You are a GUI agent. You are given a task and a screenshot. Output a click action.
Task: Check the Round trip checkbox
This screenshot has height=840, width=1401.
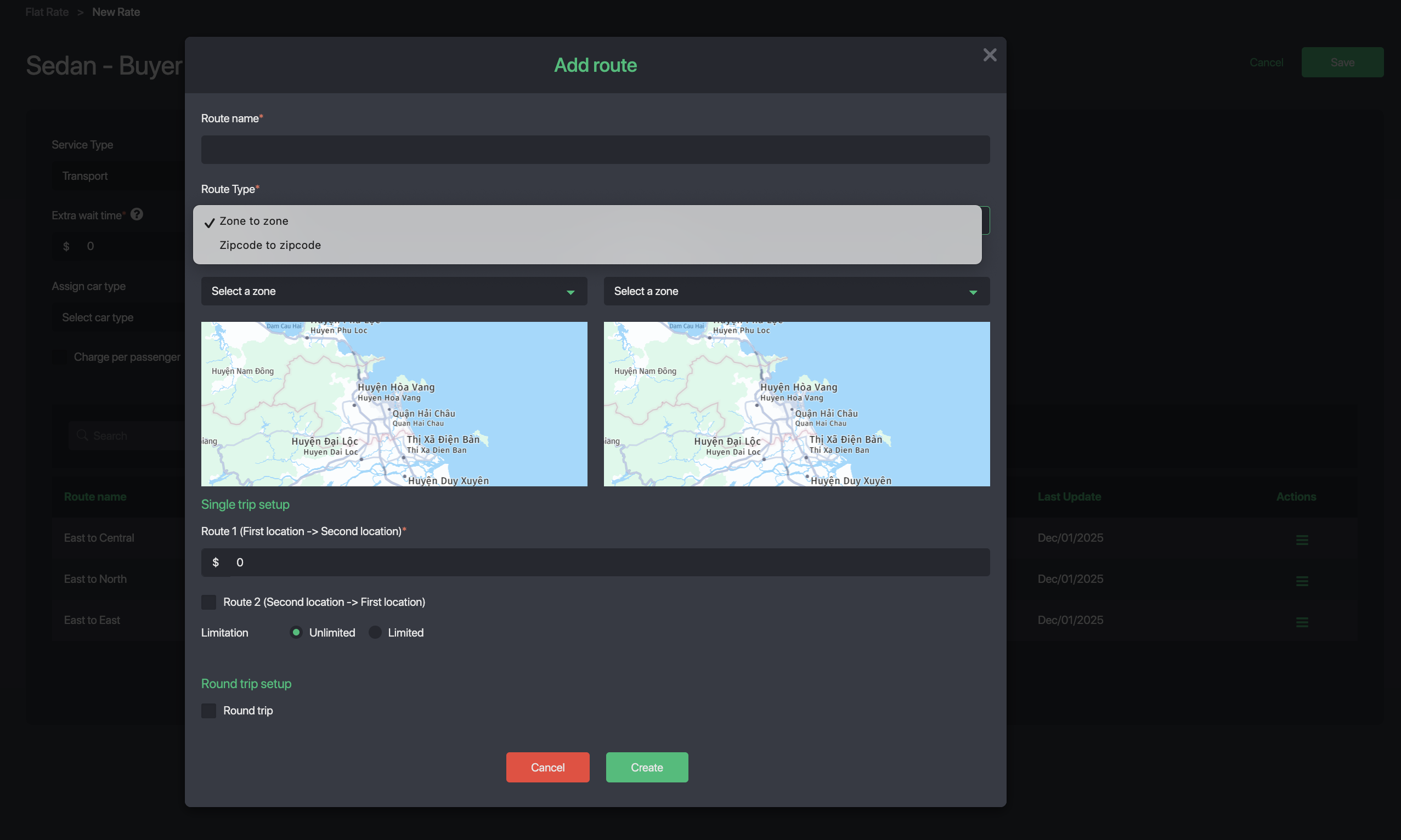point(208,711)
